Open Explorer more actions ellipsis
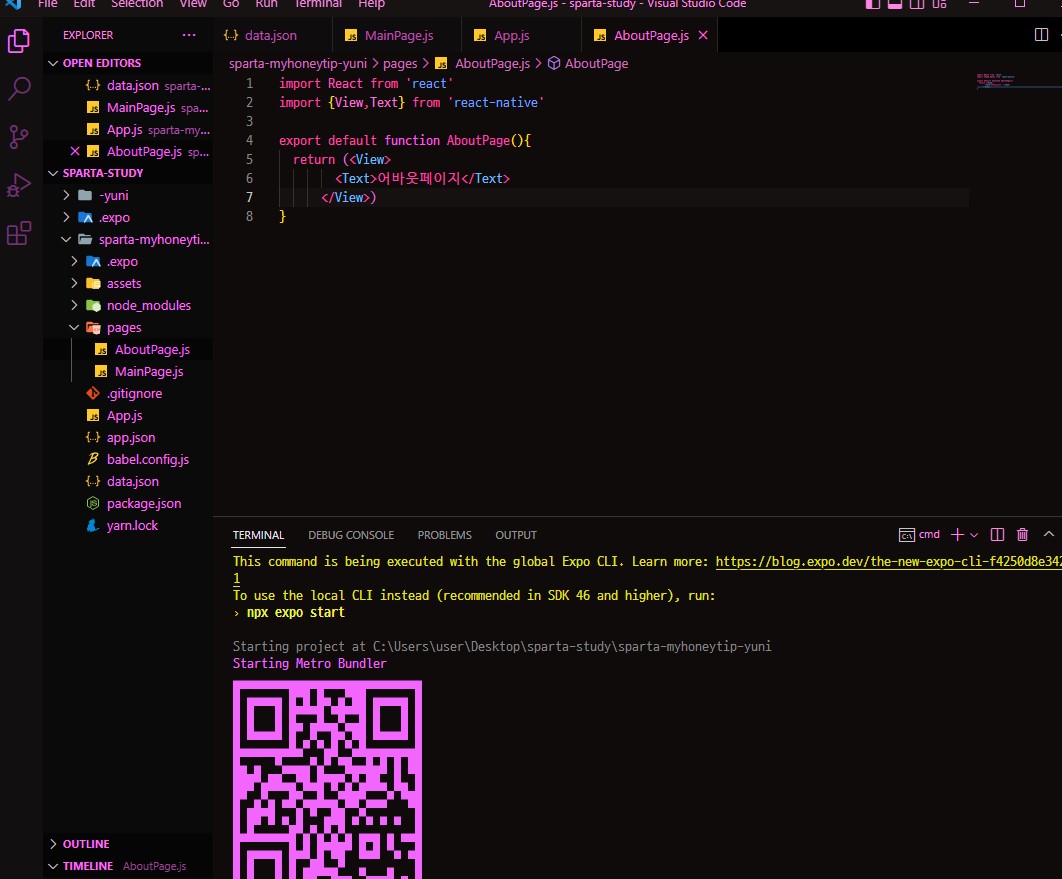 pyautogui.click(x=189, y=35)
